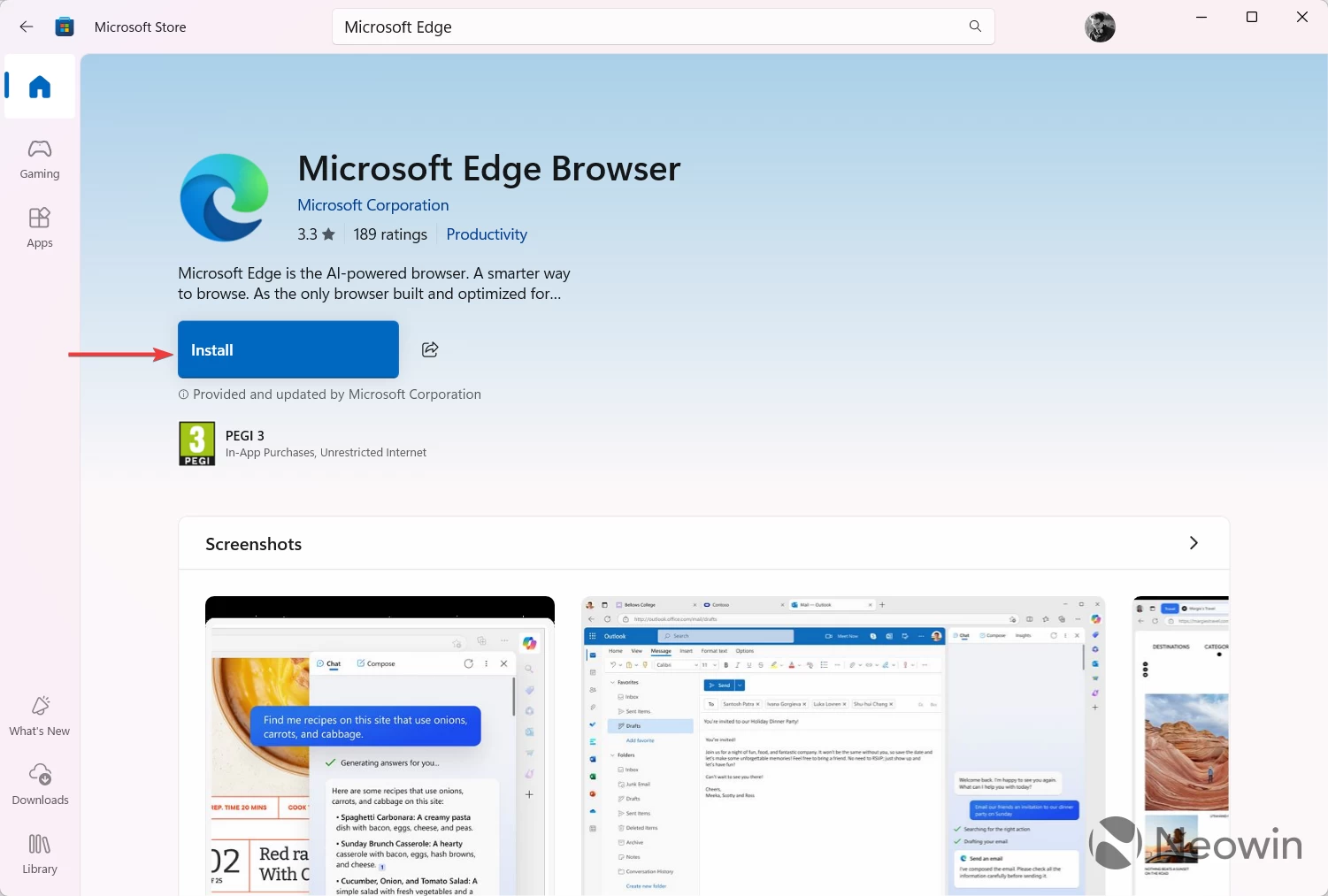Click the Microsoft Store logo icon
Image resolution: width=1328 pixels, height=896 pixels.
65,27
